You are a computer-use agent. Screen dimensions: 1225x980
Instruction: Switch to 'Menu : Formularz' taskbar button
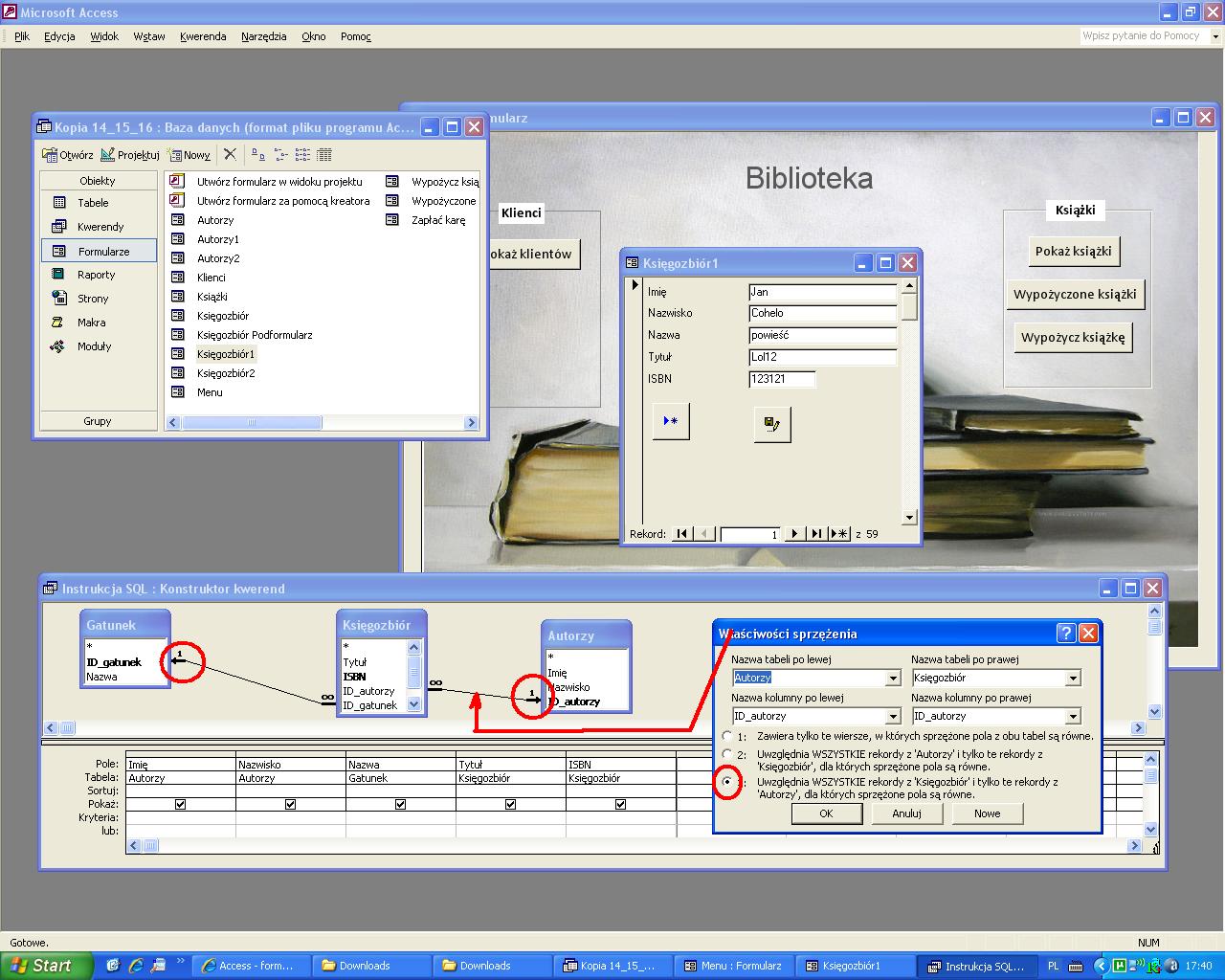[x=734, y=966]
